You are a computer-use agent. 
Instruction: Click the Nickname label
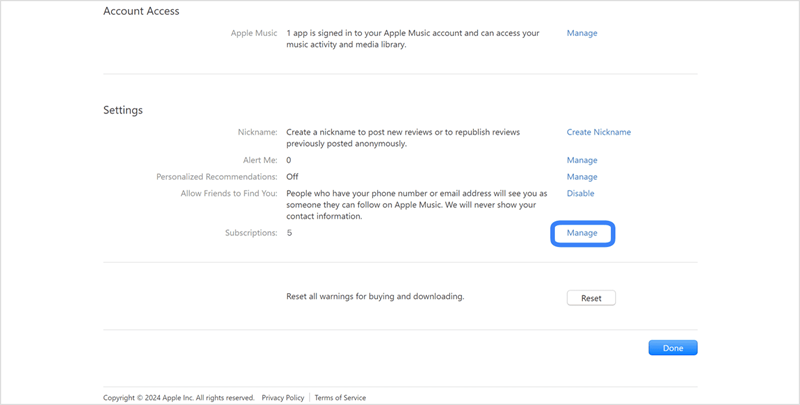pos(257,132)
